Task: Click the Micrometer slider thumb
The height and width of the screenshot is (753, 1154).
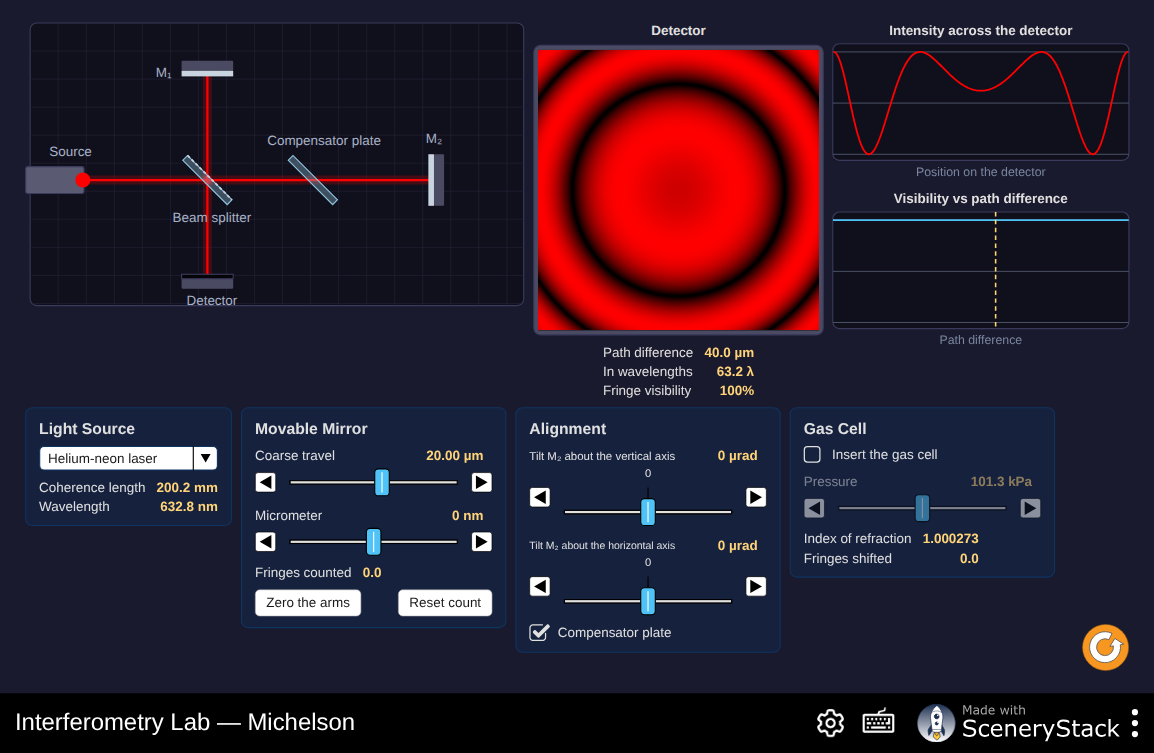Action: 373,542
